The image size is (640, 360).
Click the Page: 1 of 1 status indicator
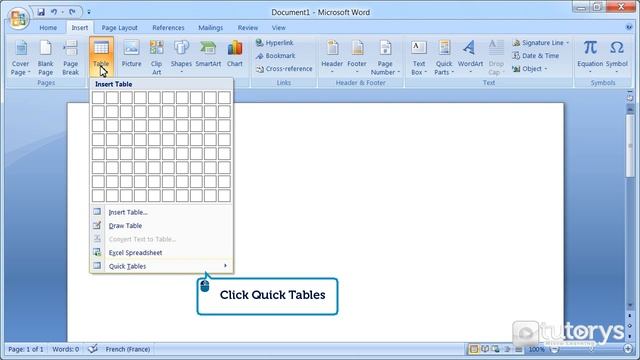click(26, 349)
